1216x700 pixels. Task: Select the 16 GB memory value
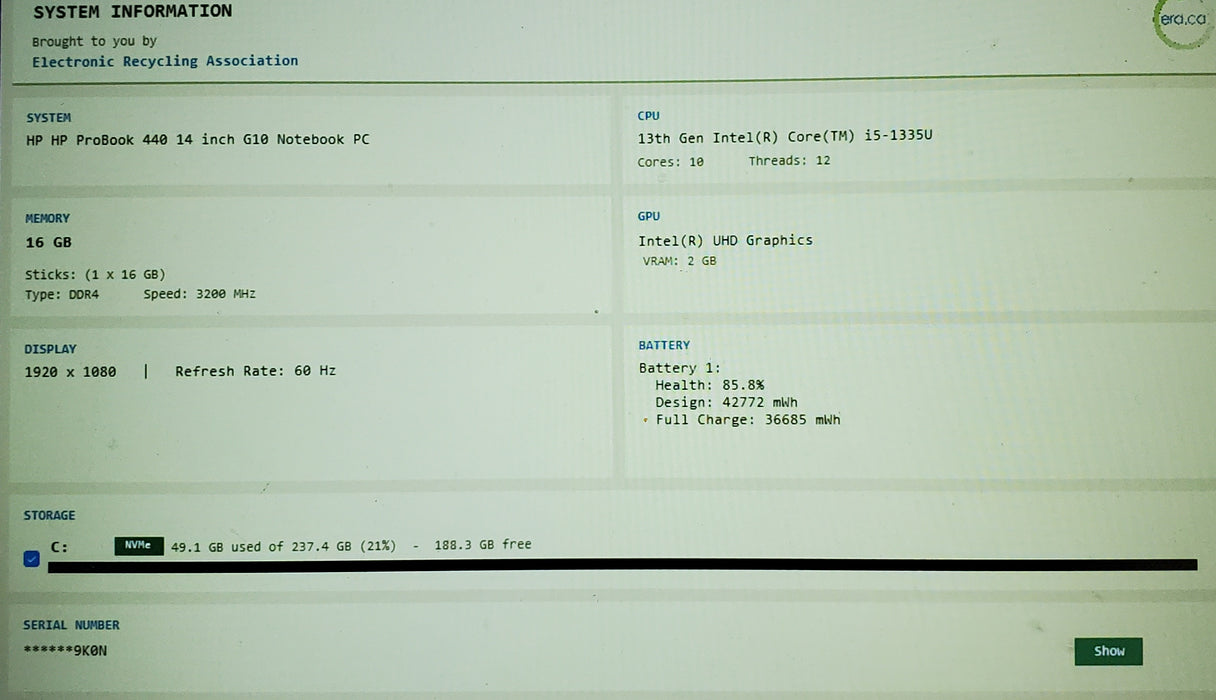(x=49, y=242)
